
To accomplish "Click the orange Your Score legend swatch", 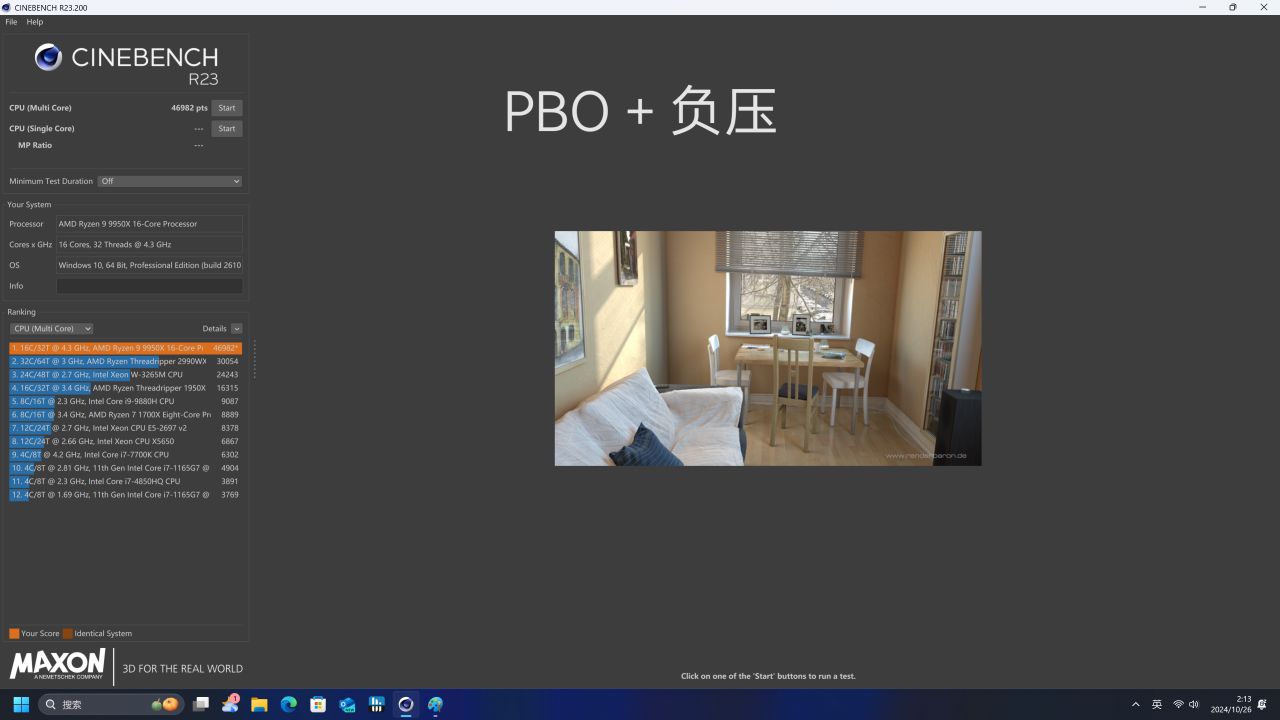I will [14, 633].
